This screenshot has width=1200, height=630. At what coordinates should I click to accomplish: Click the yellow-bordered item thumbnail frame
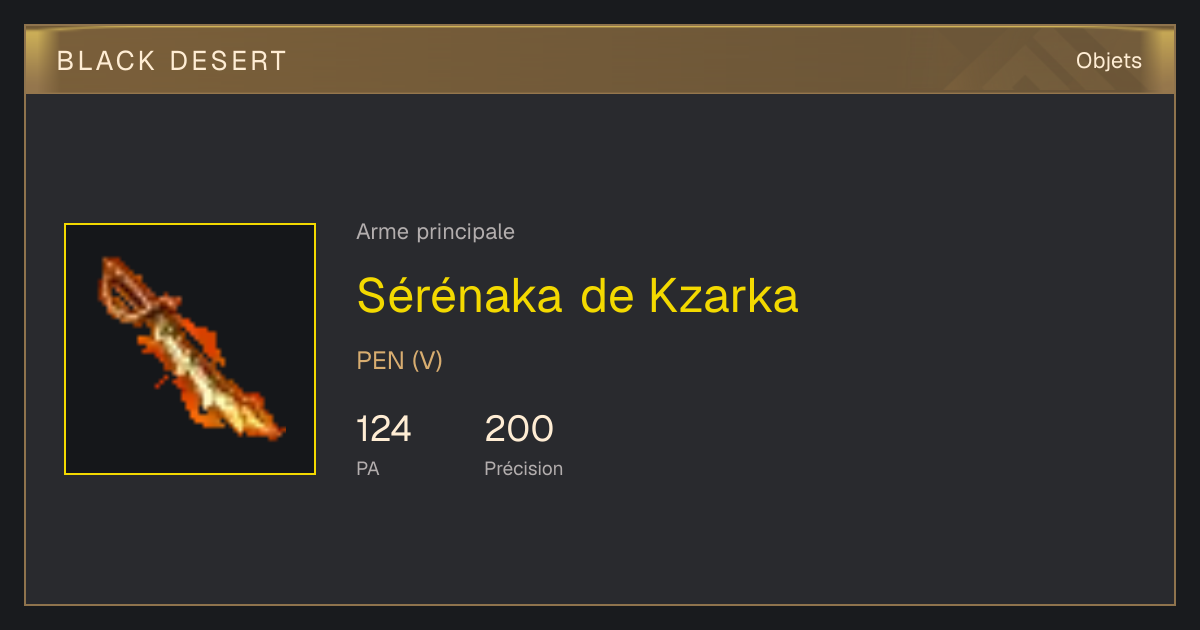(x=190, y=349)
